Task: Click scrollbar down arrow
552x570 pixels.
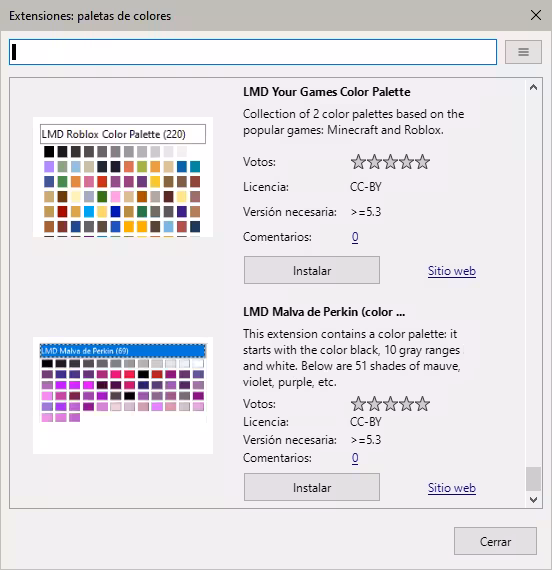Action: (533, 500)
